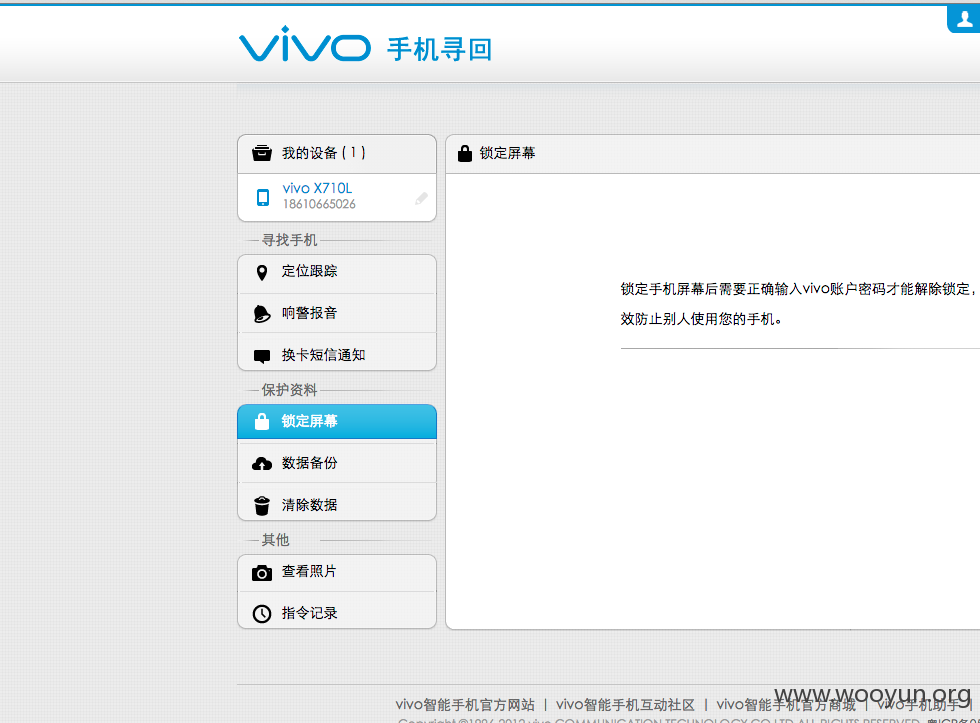The width and height of the screenshot is (980, 723).
Task: Click 保护资料 section label
Action: (x=289, y=390)
